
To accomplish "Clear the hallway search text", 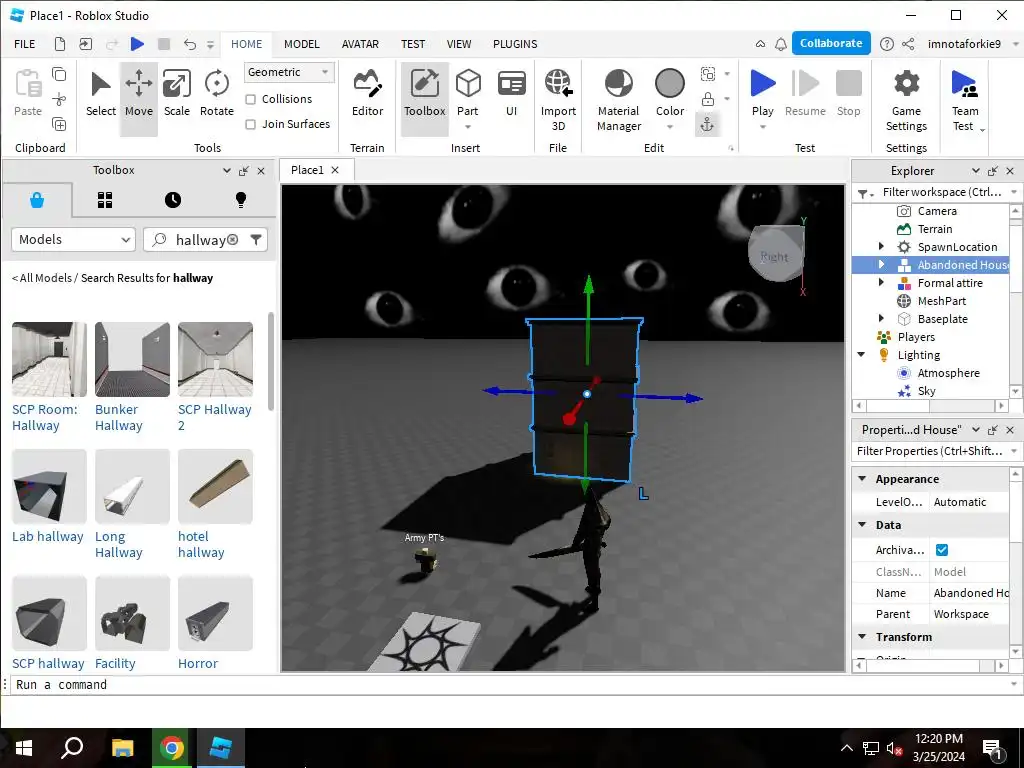I will tap(232, 240).
